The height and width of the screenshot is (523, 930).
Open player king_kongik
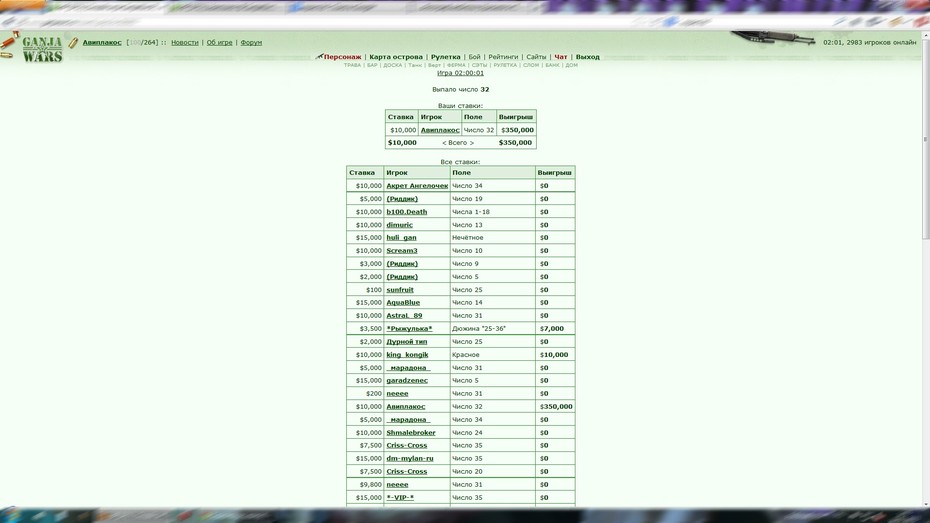point(407,355)
